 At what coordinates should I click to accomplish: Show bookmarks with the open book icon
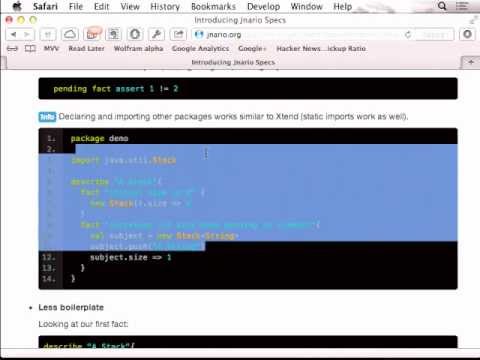[x=30, y=49]
